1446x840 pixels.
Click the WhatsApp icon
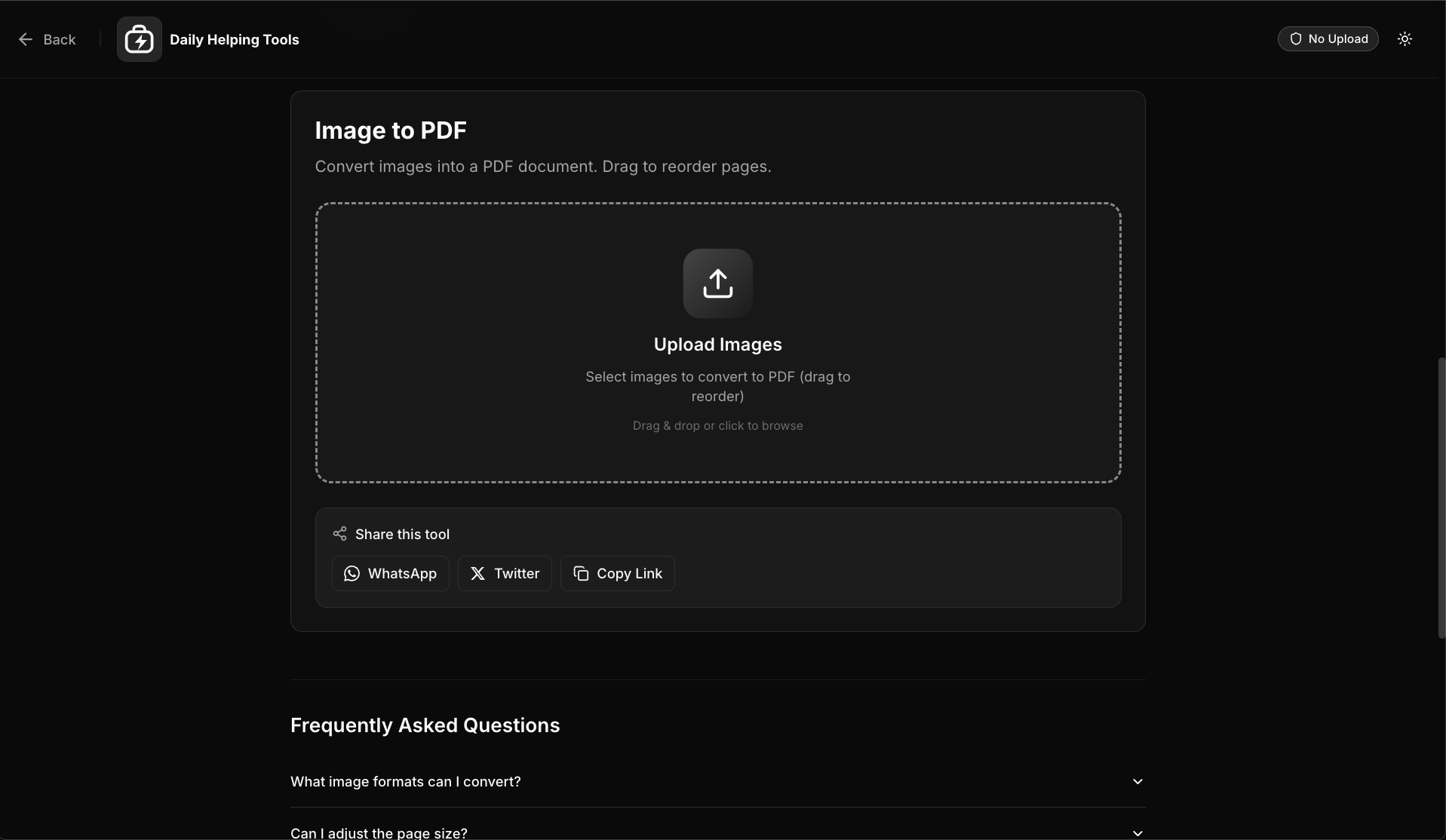[x=352, y=573]
